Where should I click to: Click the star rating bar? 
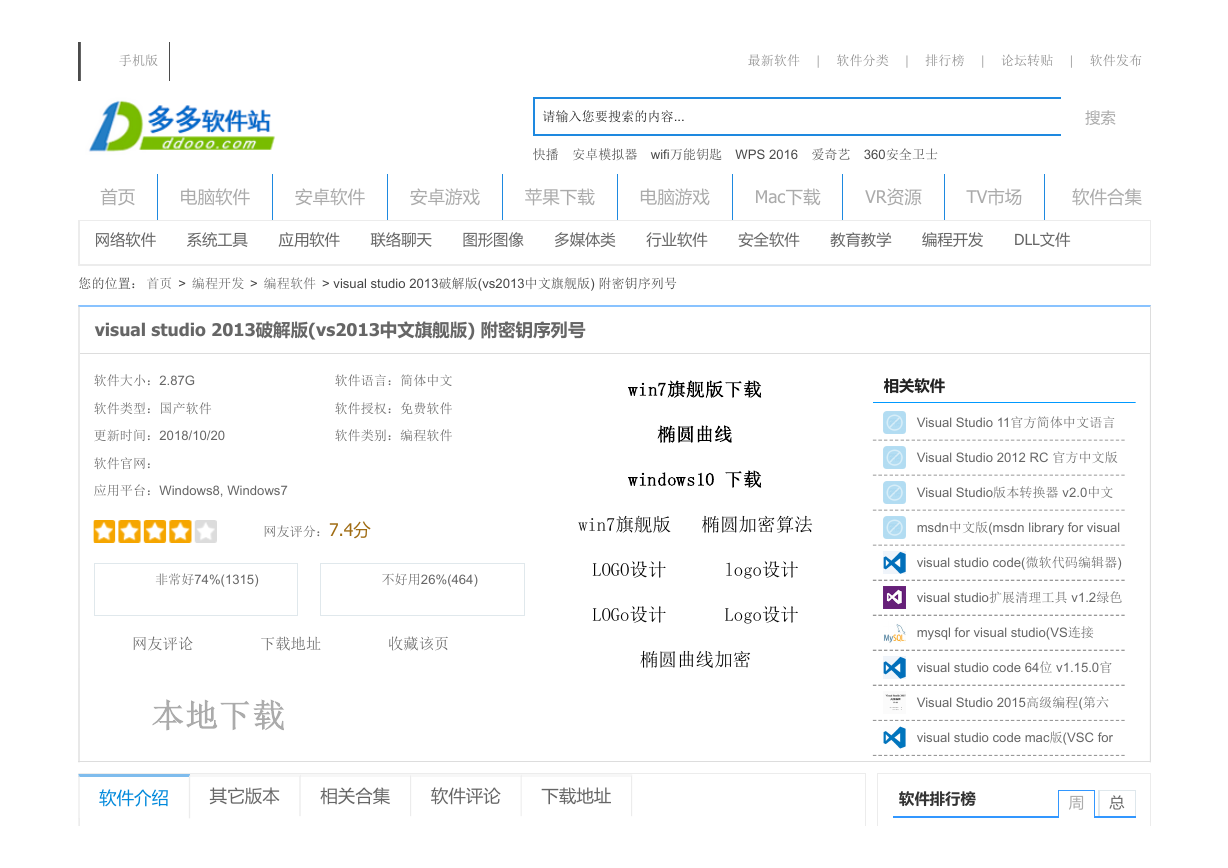pos(155,531)
